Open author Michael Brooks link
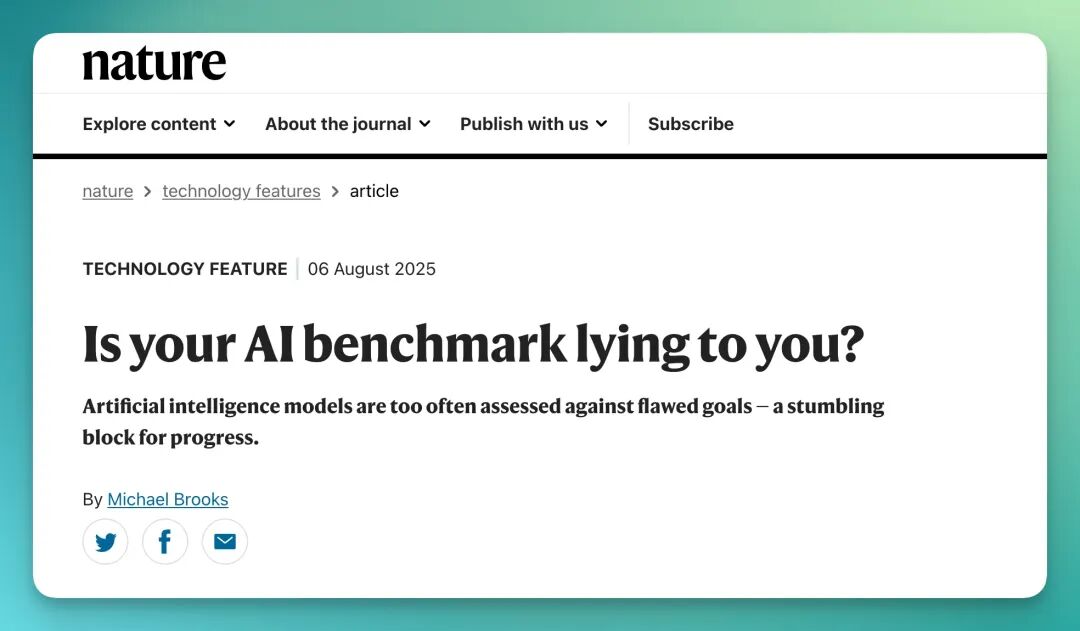The width and height of the screenshot is (1080, 631). coord(168,499)
